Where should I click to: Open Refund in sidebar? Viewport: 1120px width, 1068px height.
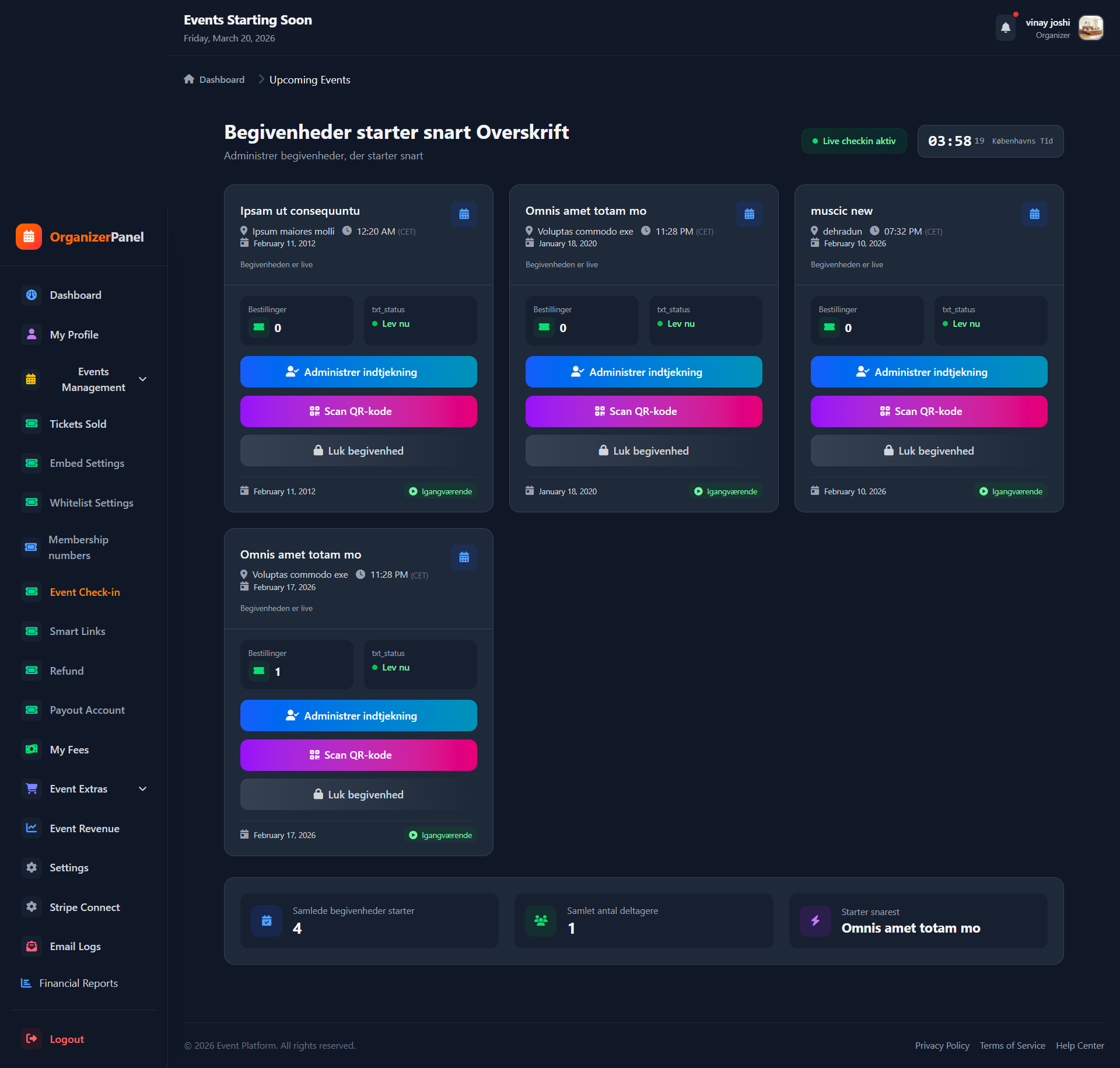84,671
